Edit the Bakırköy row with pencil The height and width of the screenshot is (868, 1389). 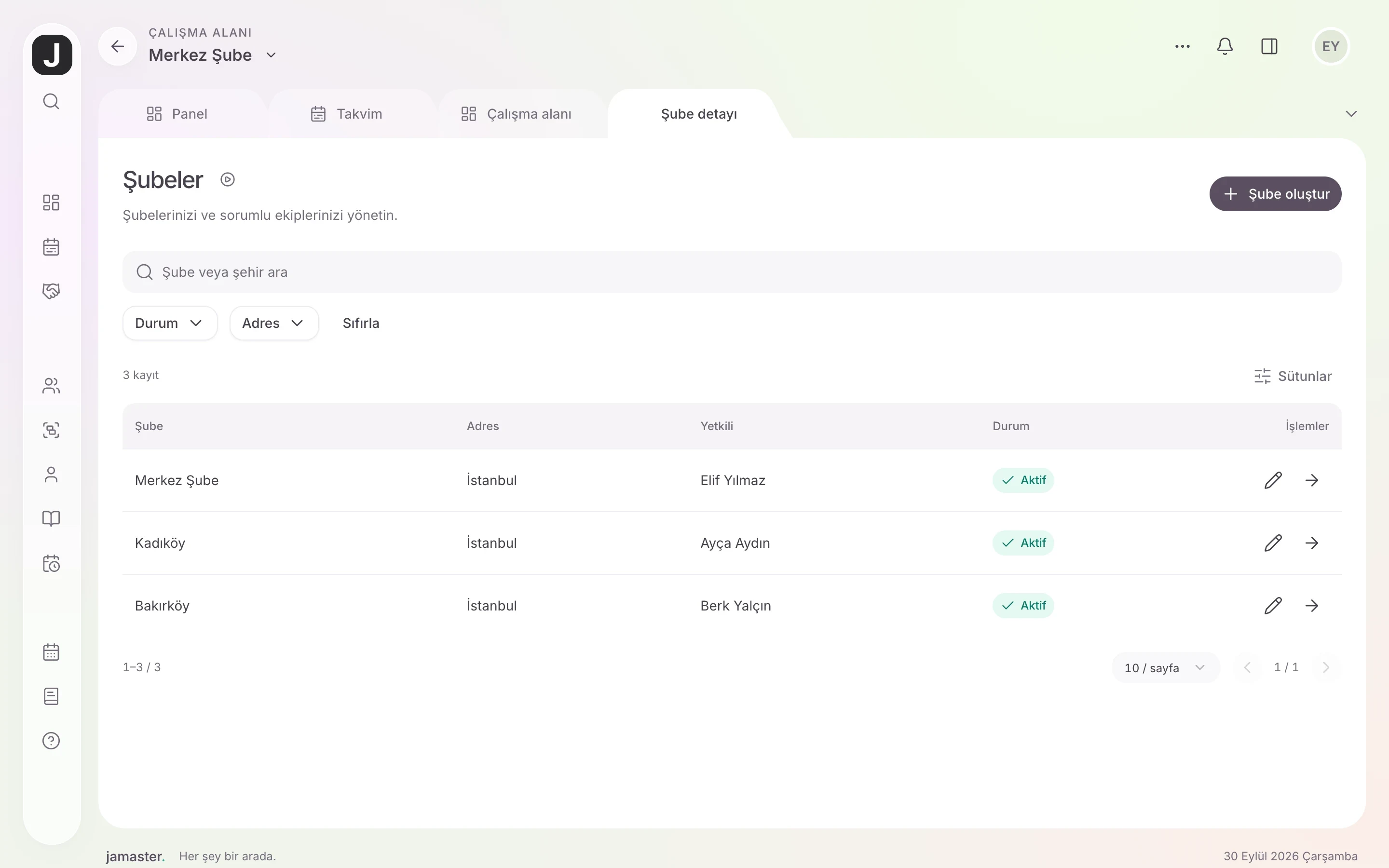1273,606
